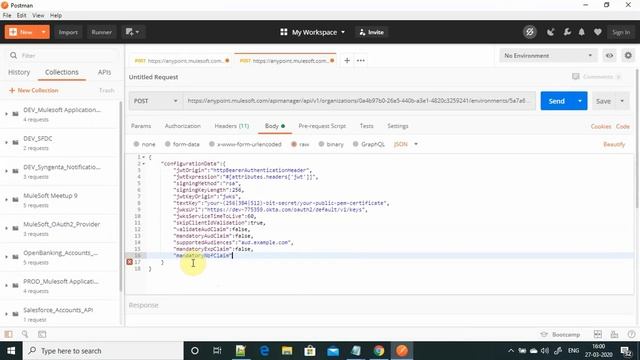
Task: Add a new request tab with plus
Action: point(347,60)
